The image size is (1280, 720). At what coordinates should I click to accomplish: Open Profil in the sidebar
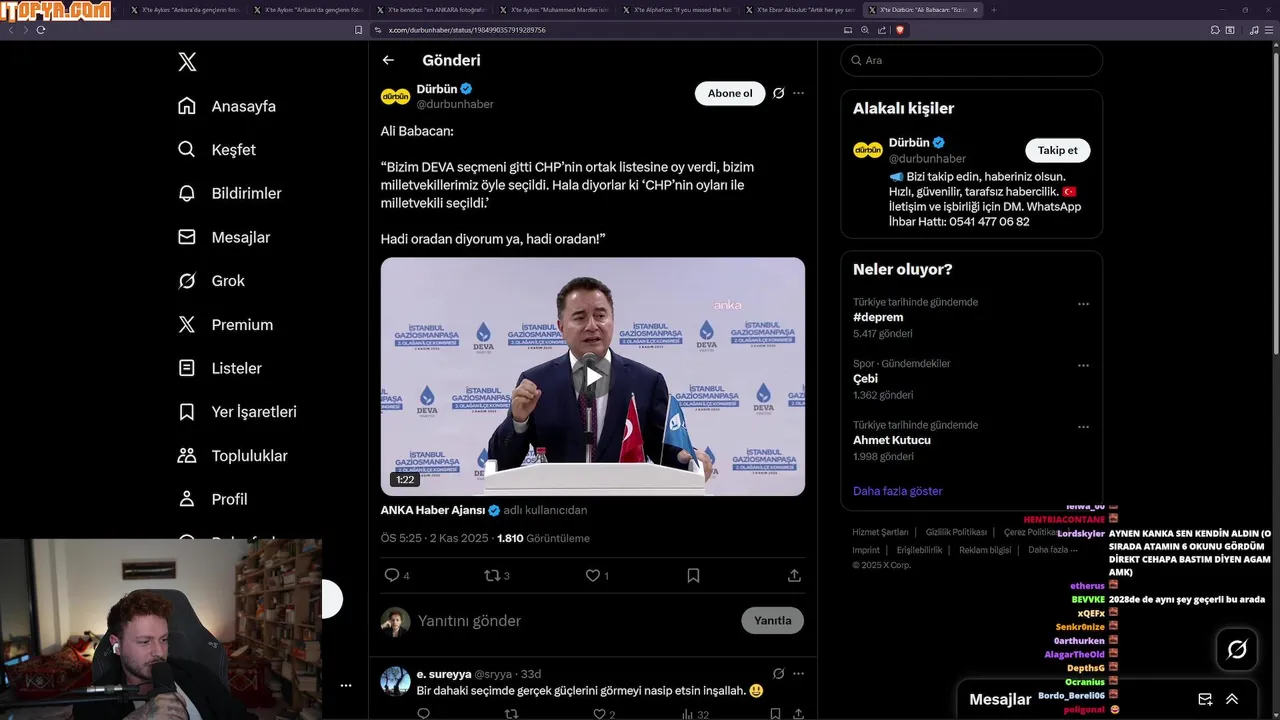[212, 499]
